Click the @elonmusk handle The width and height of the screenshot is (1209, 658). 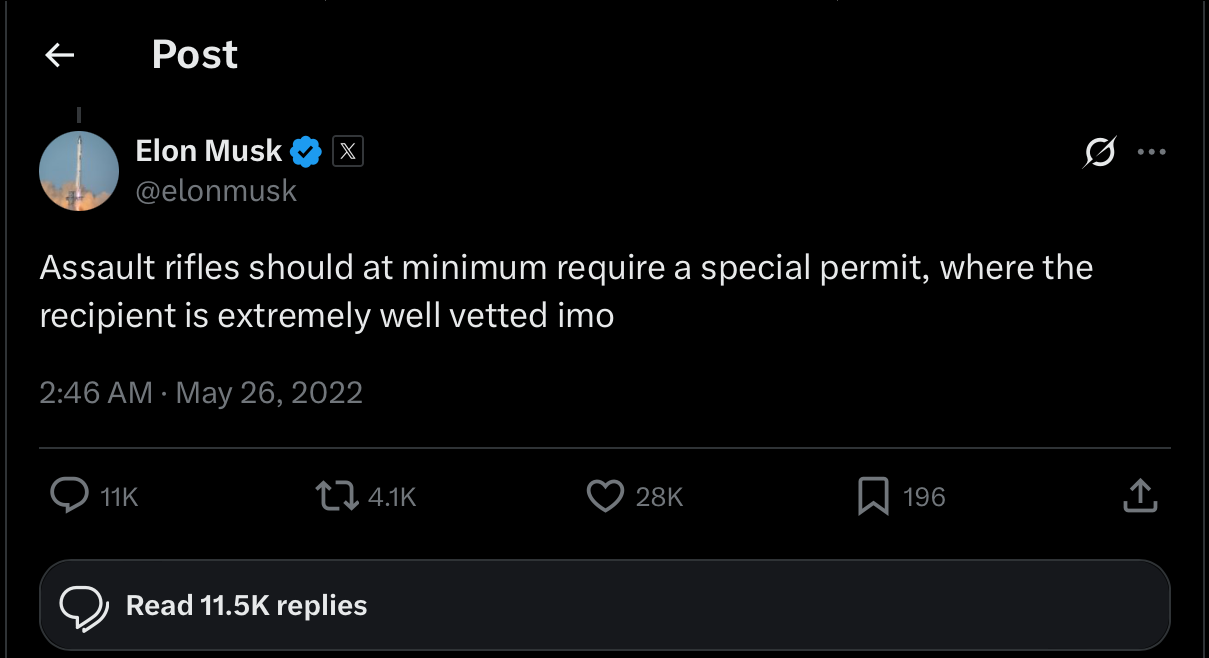pyautogui.click(x=216, y=191)
